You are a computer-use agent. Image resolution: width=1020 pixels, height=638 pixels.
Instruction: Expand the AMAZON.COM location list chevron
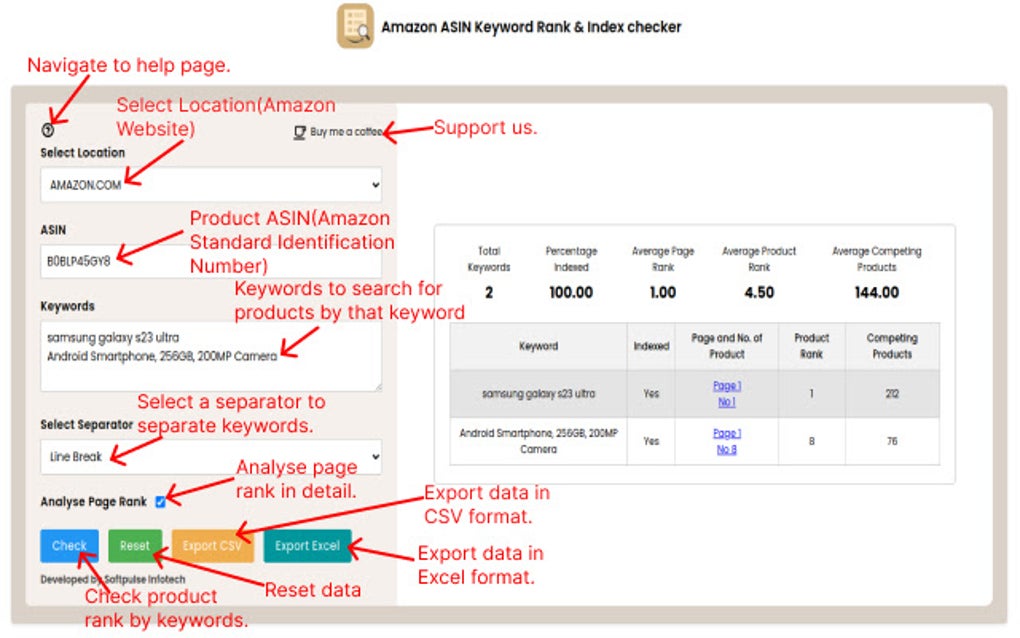pyautogui.click(x=375, y=184)
